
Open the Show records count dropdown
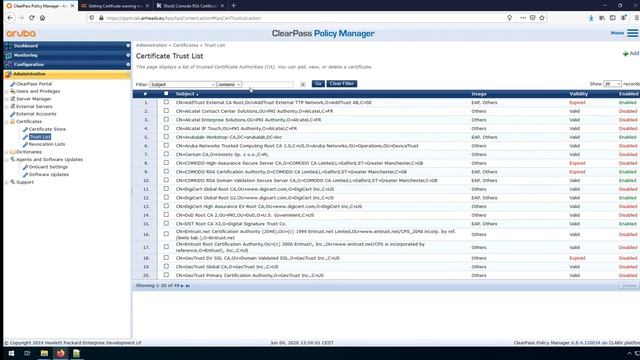(x=612, y=84)
